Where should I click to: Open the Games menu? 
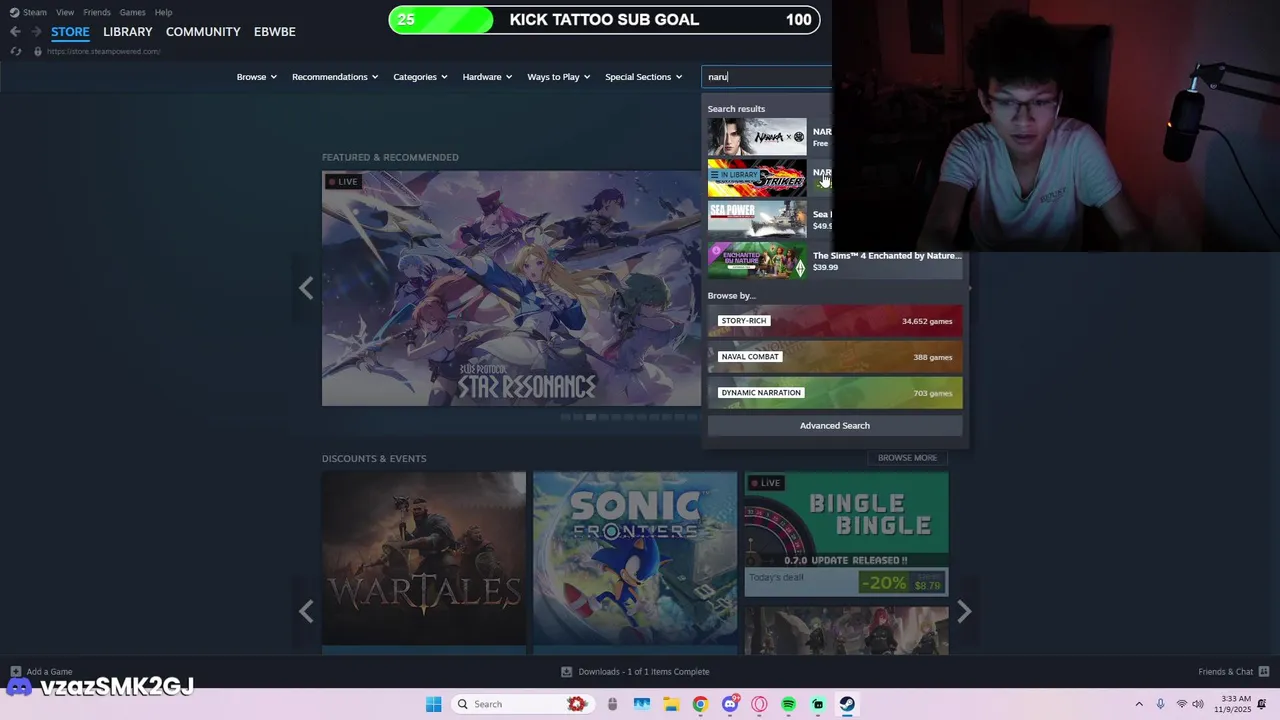[x=132, y=12]
